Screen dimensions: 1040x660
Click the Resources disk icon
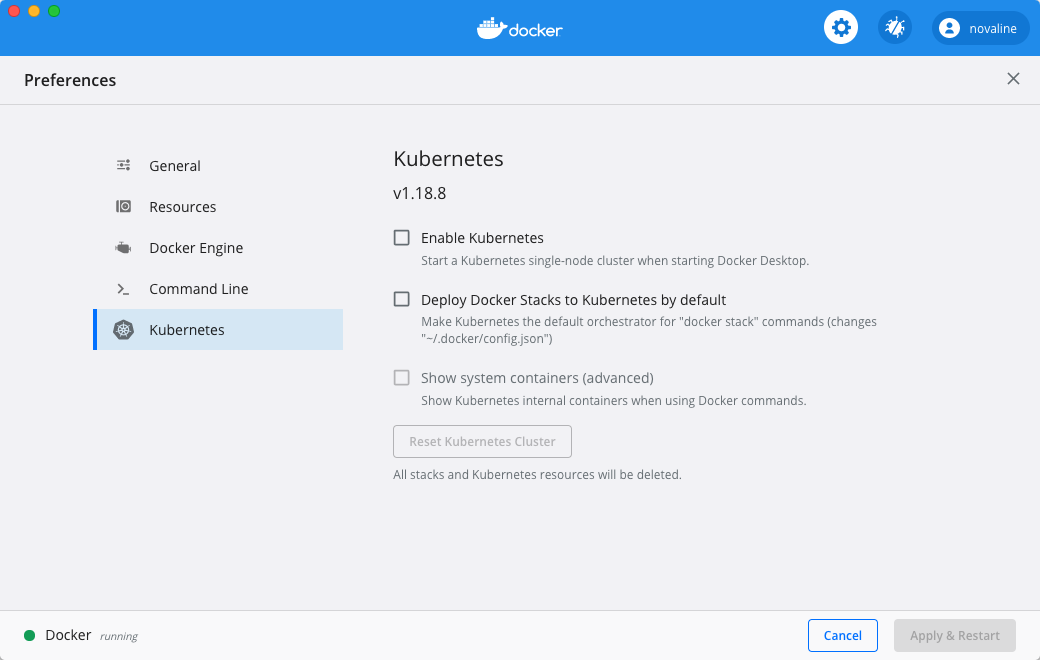tap(123, 206)
